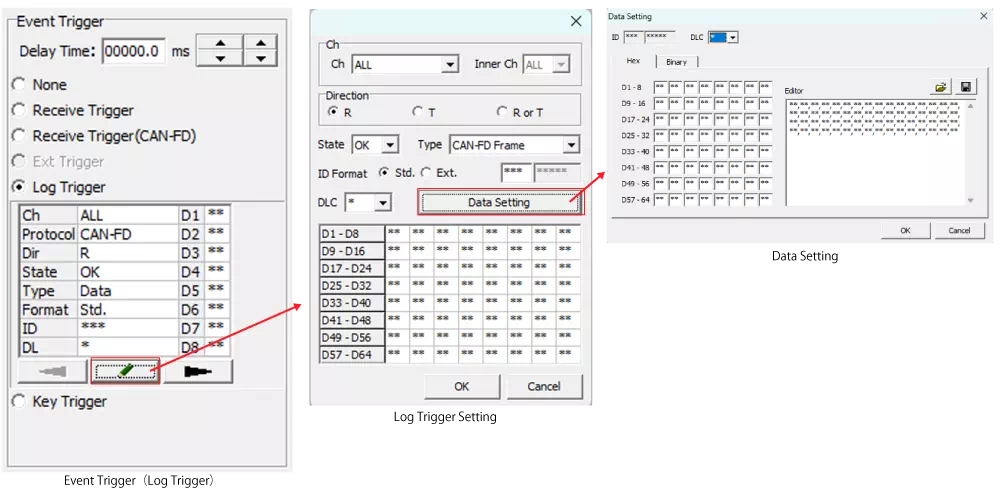Switch to the Binary tab
This screenshot has width=1000, height=500.
[676, 62]
